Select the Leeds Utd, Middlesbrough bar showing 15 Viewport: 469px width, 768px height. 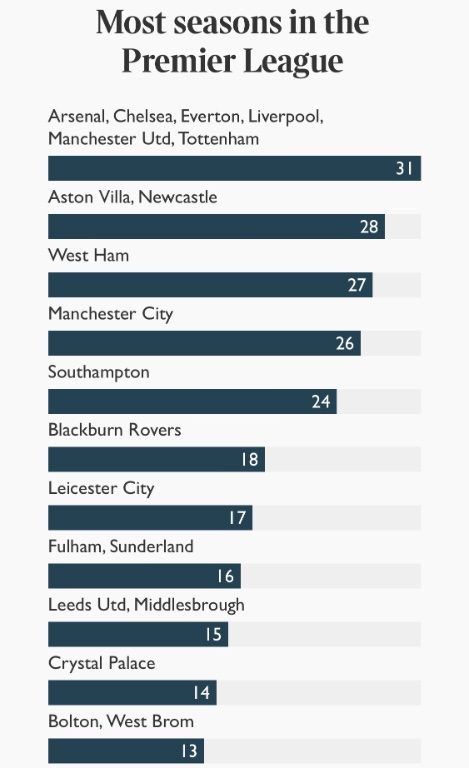tap(138, 634)
